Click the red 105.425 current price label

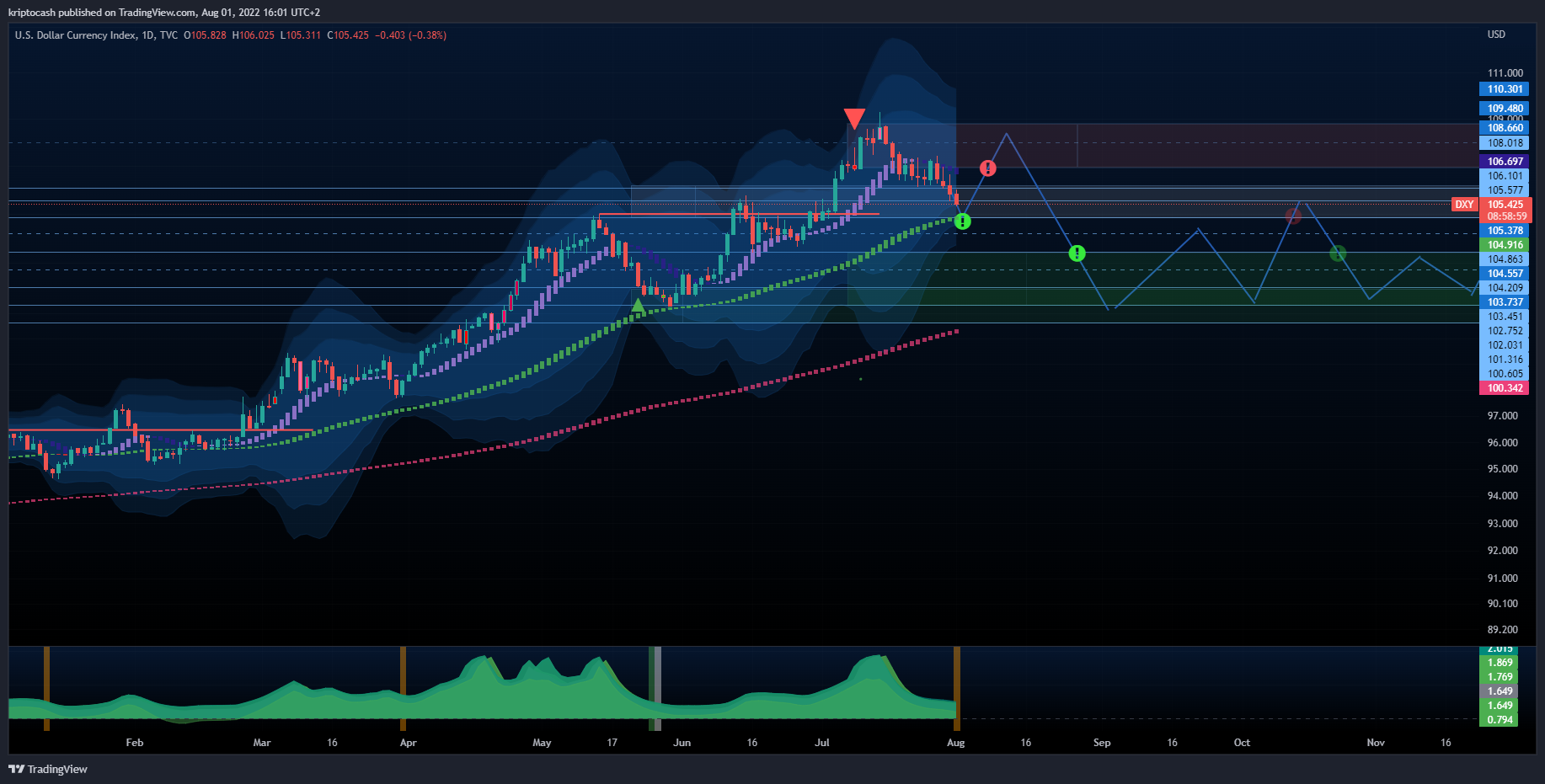pos(1505,205)
